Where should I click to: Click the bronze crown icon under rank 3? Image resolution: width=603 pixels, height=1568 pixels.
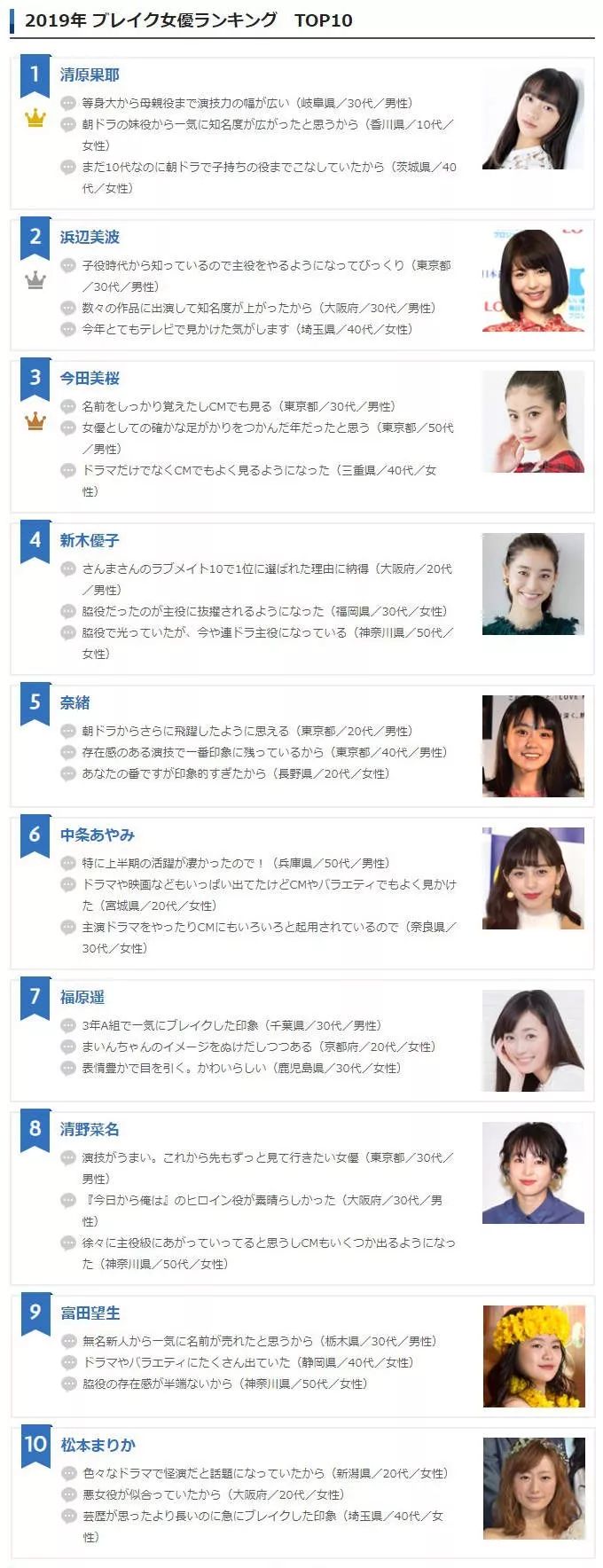35,420
